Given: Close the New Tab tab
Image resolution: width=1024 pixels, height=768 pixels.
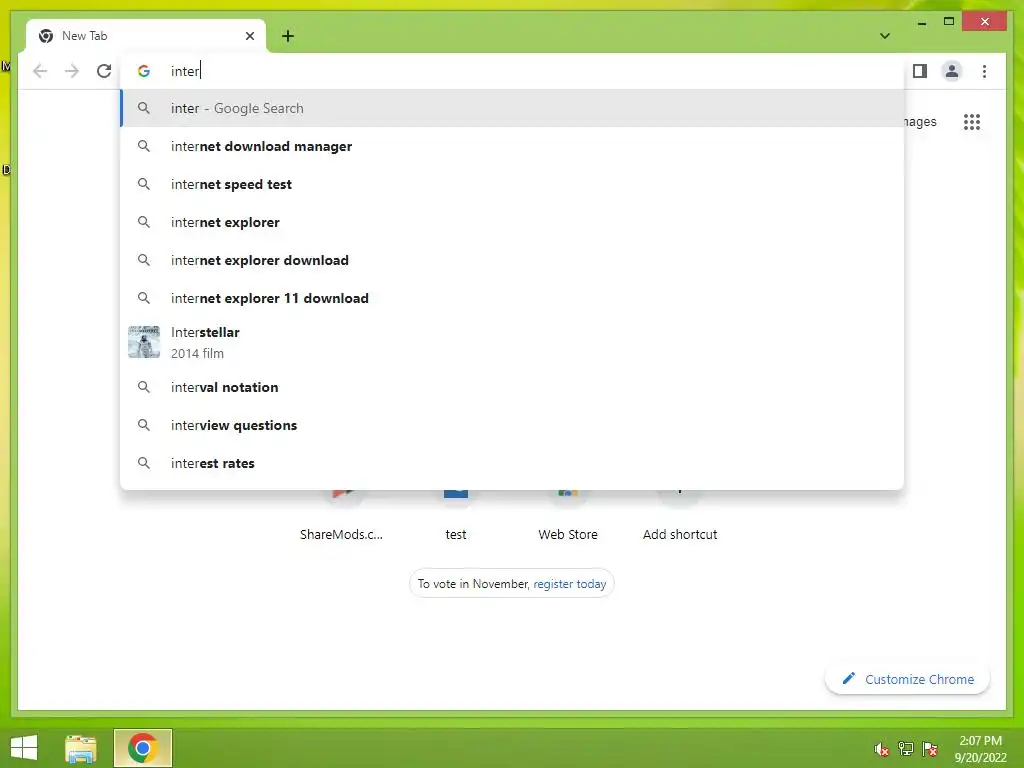Looking at the screenshot, I should [249, 36].
